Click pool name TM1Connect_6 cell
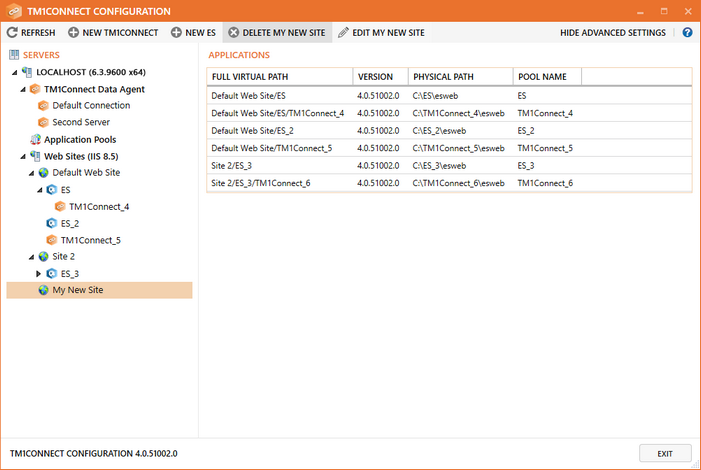 tap(545, 183)
